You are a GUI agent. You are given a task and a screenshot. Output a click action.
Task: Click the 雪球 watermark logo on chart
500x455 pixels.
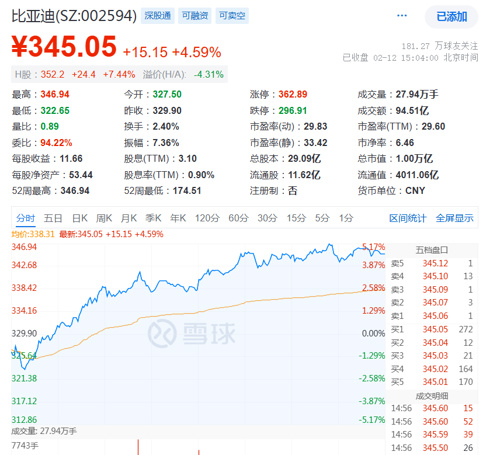click(192, 333)
